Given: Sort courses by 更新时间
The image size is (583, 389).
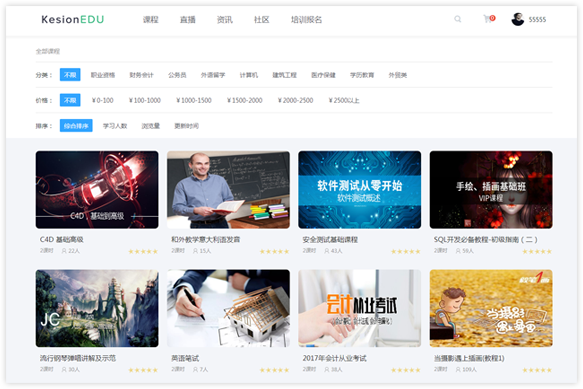Looking at the screenshot, I should coord(186,126).
